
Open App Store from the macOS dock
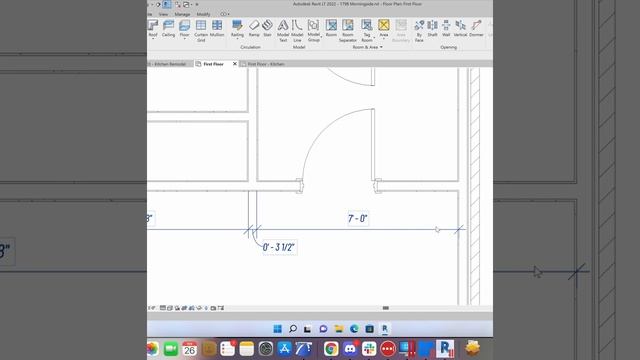[x=284, y=349]
